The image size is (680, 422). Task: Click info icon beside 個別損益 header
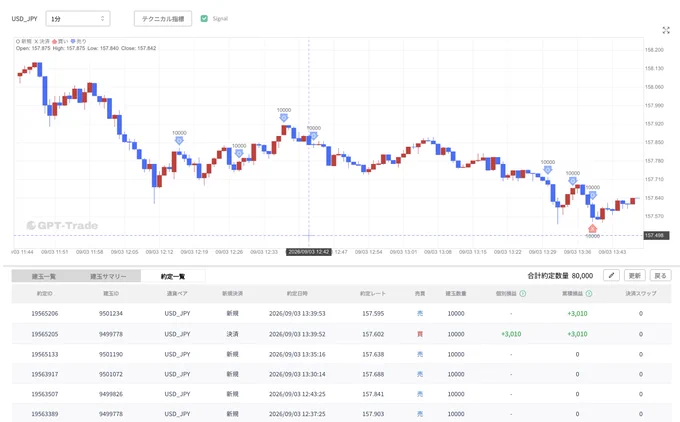523,294
